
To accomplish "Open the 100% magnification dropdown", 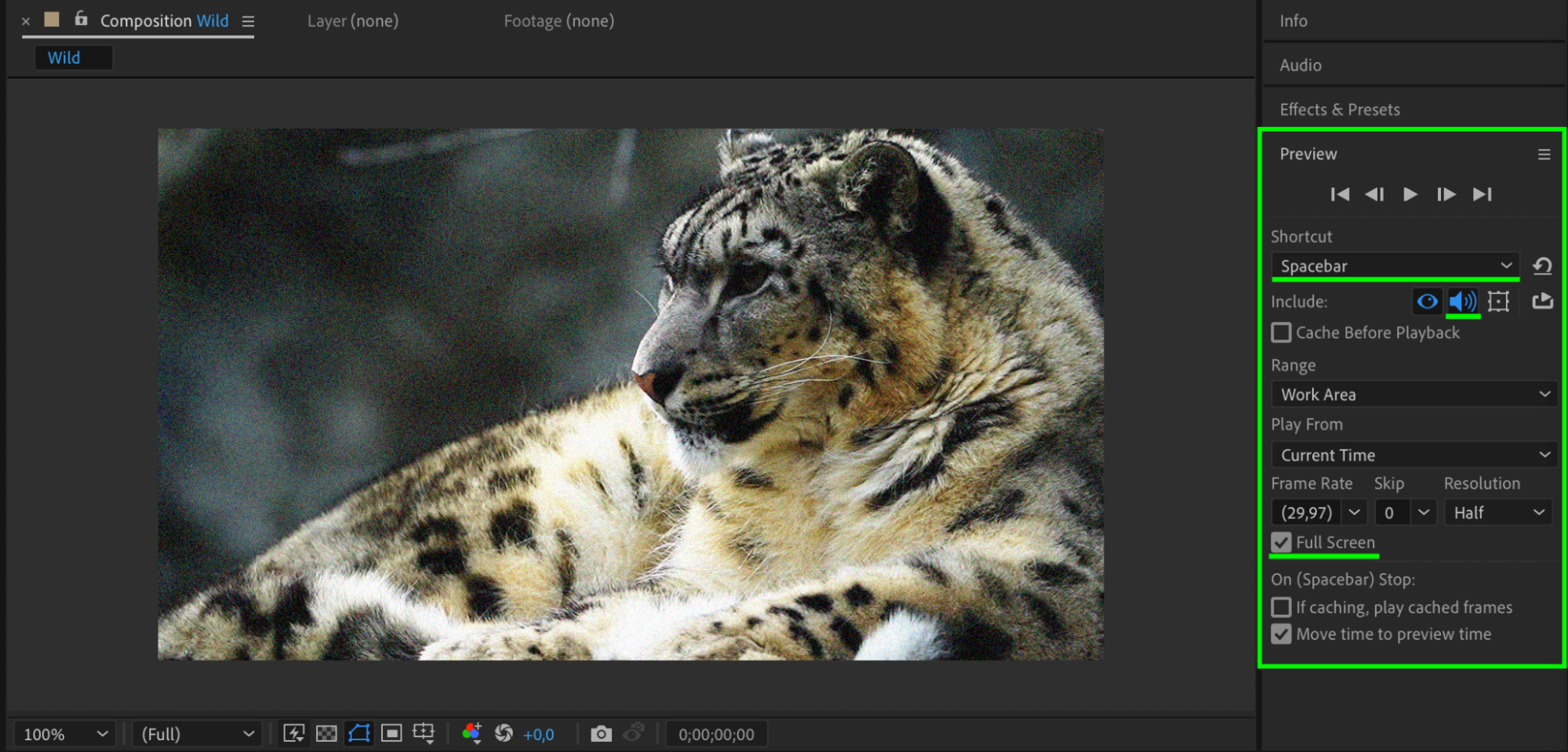I will tap(65, 735).
